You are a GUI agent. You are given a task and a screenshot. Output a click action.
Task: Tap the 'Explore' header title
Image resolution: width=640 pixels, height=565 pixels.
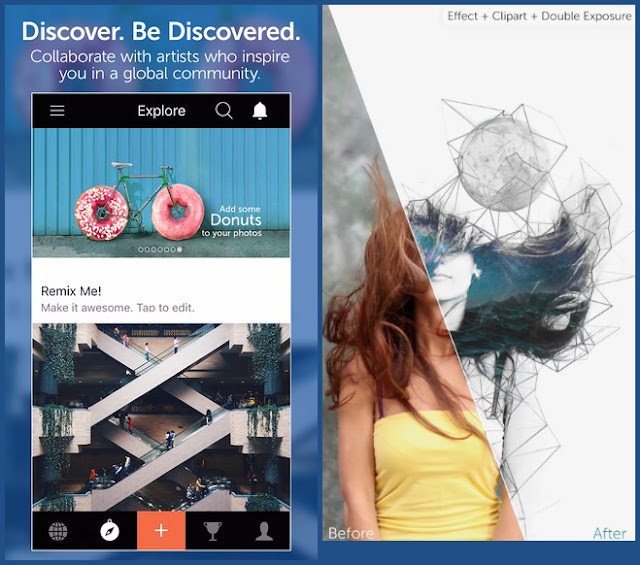162,111
